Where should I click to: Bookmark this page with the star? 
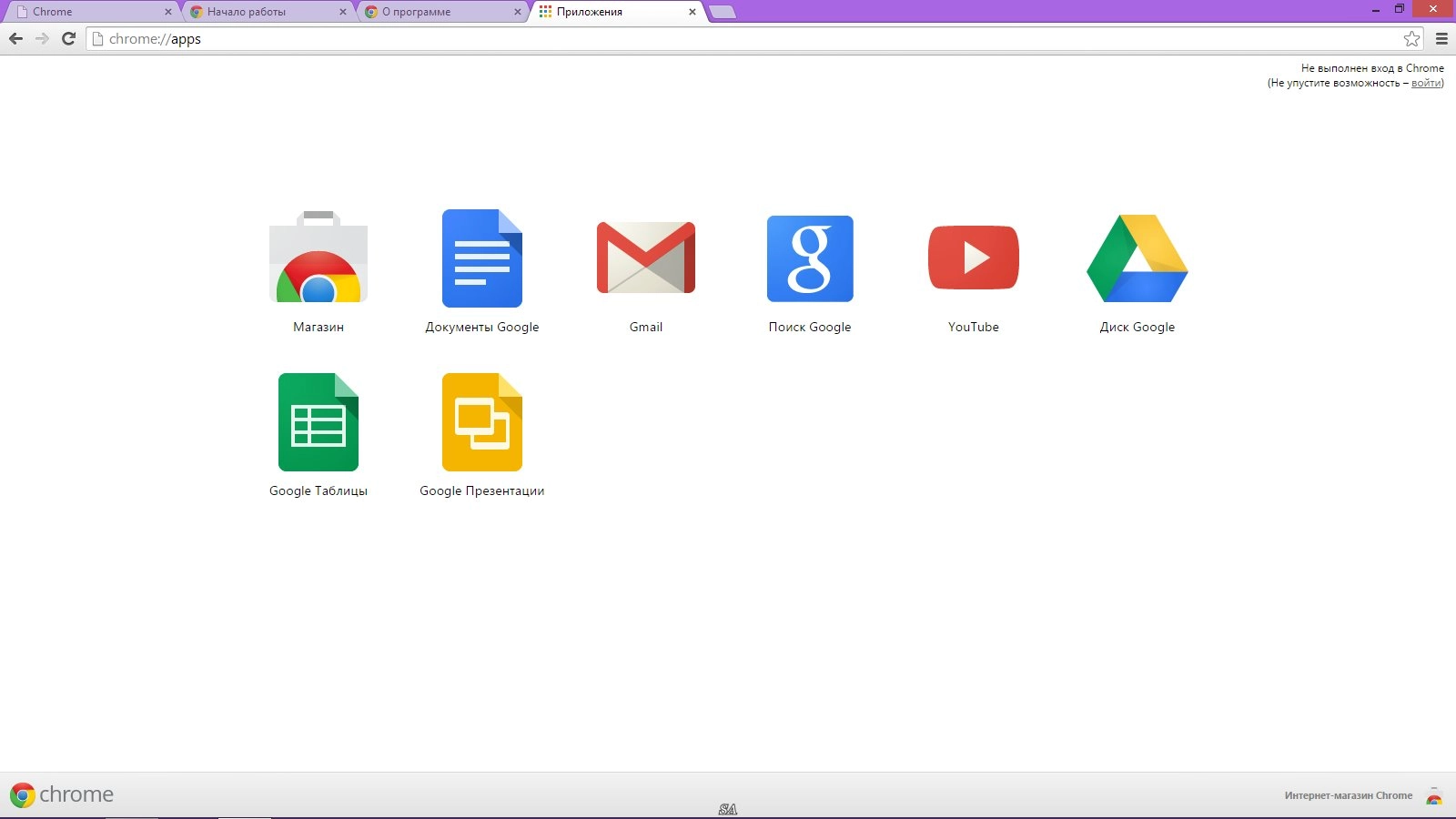(1411, 38)
